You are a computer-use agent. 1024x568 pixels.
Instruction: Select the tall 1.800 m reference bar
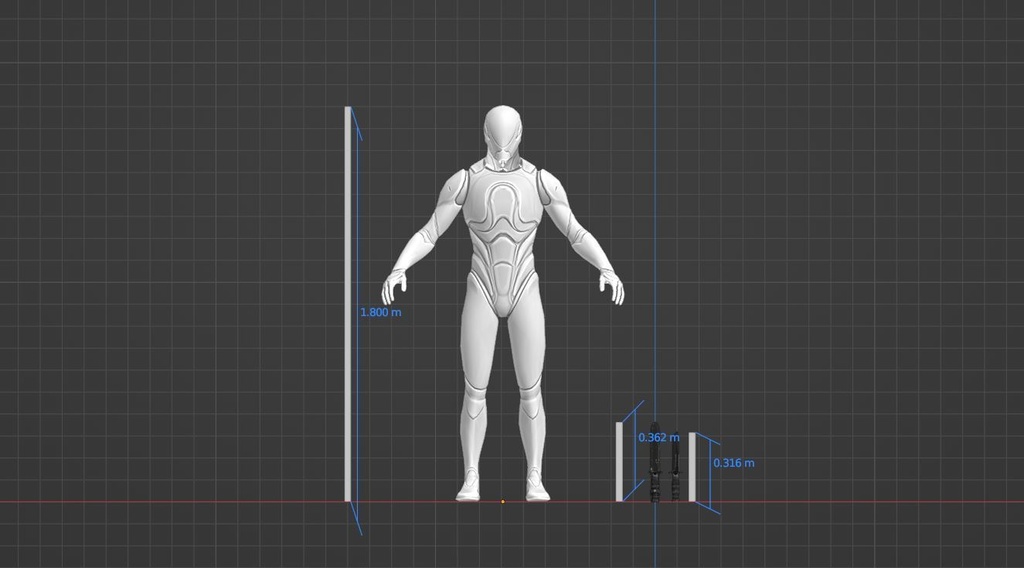pos(348,304)
